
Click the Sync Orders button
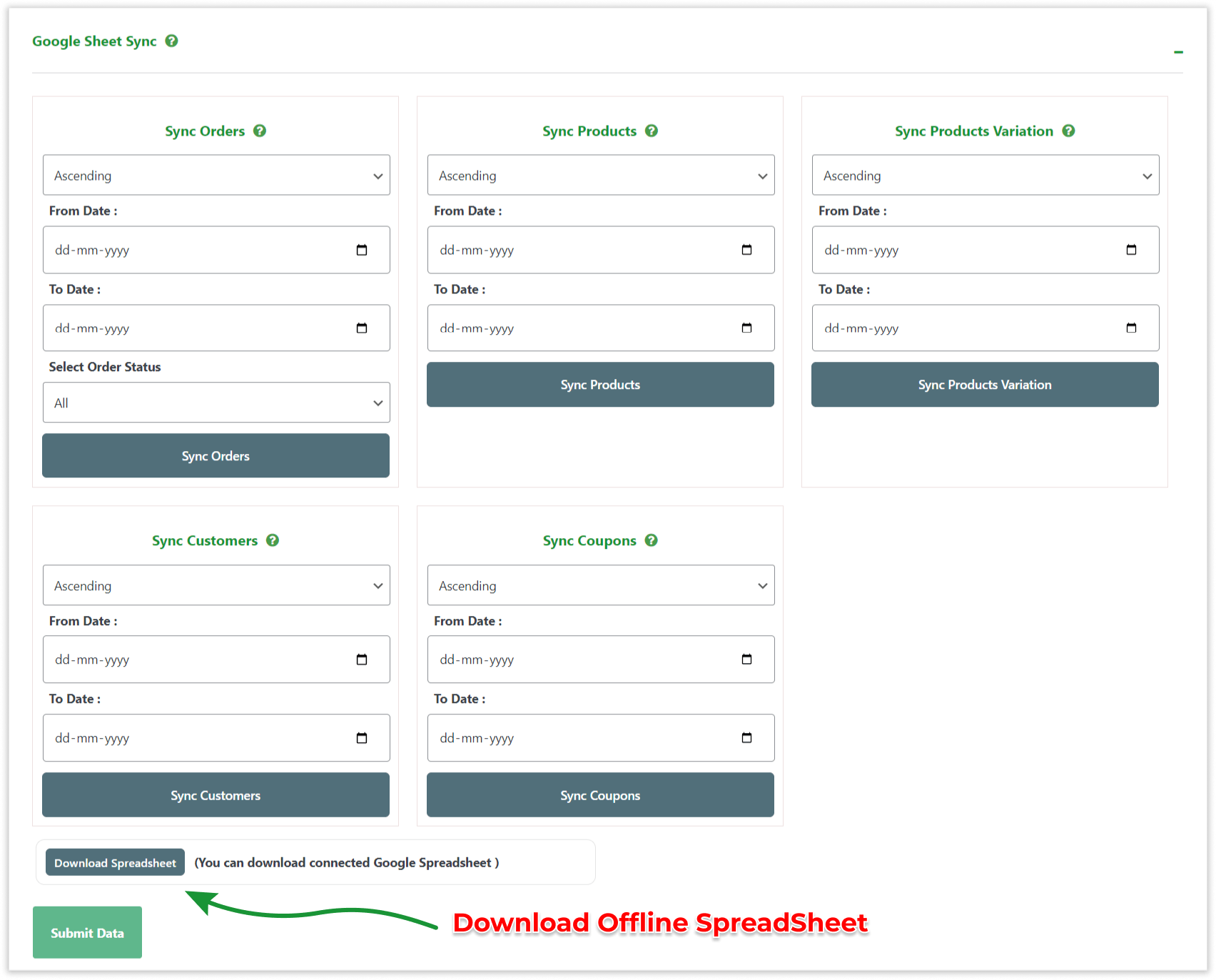[x=216, y=455]
